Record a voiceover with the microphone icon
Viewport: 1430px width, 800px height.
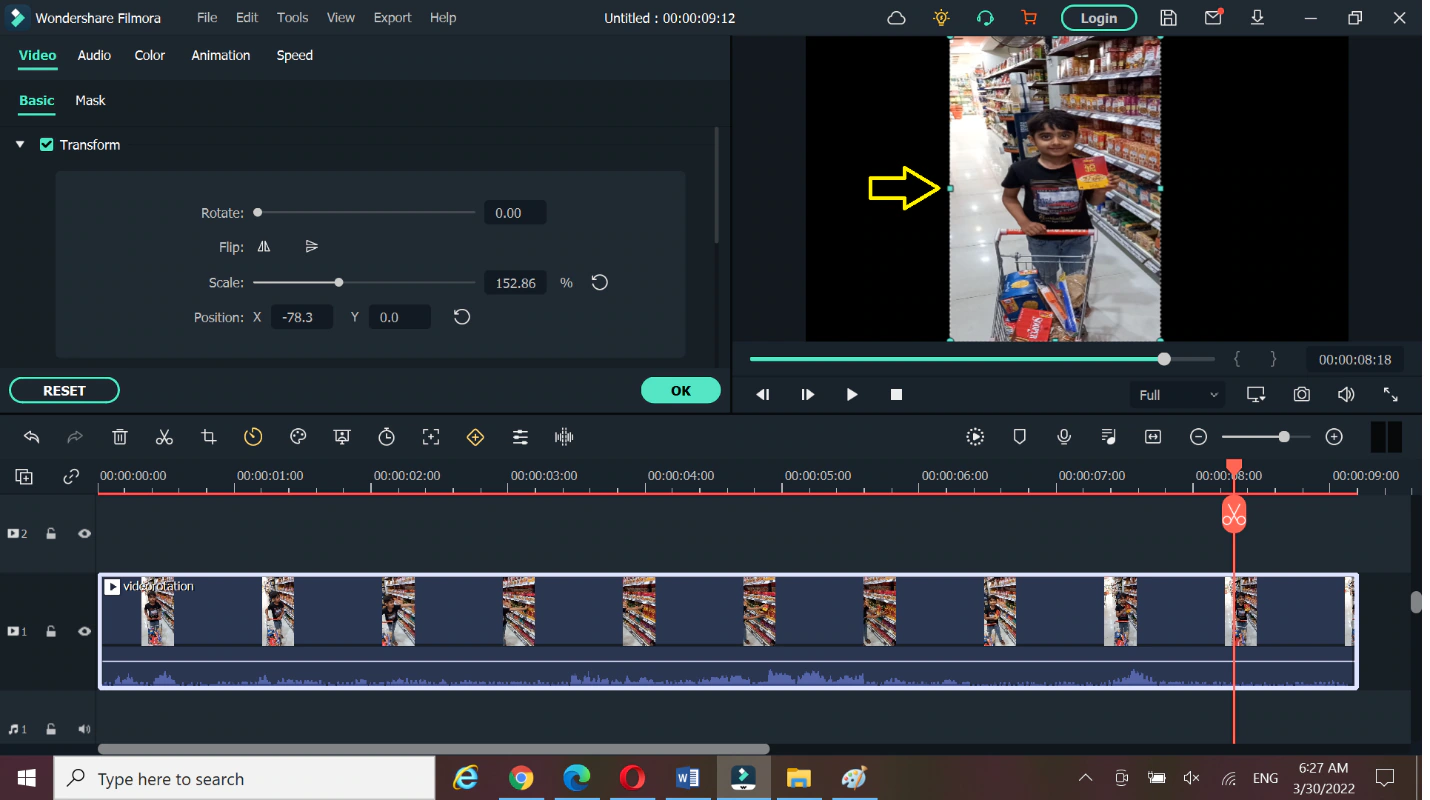point(1064,437)
